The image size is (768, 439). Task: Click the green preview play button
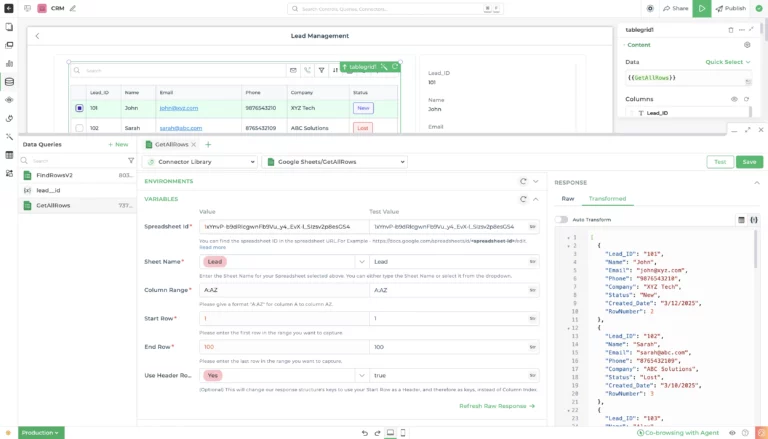[x=703, y=8]
